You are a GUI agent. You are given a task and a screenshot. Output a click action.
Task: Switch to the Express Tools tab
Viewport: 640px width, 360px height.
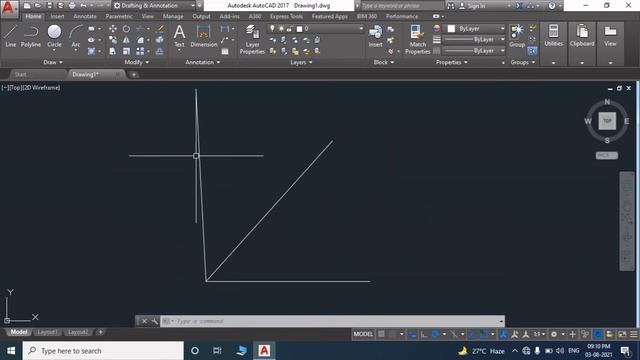(x=286, y=16)
